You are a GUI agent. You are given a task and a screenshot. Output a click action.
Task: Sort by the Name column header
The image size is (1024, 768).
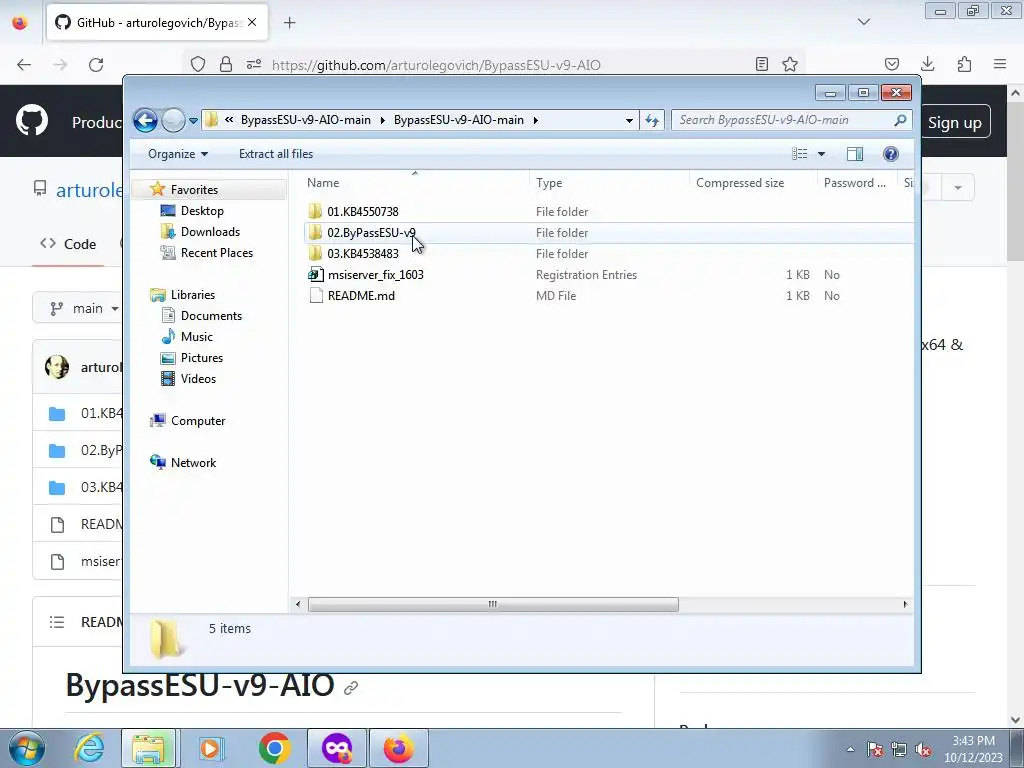415,184
